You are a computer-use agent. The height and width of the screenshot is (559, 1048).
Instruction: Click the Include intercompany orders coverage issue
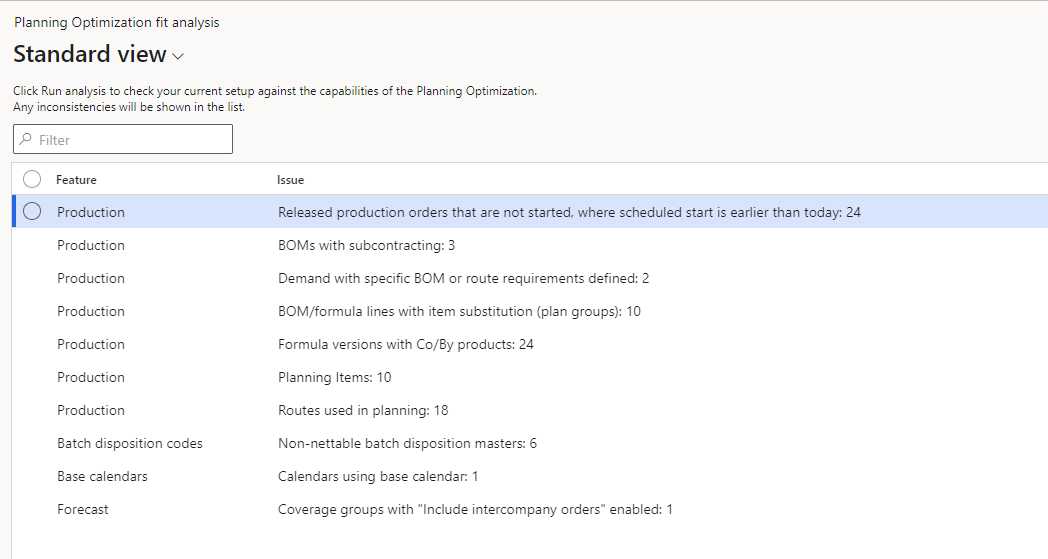pos(475,509)
